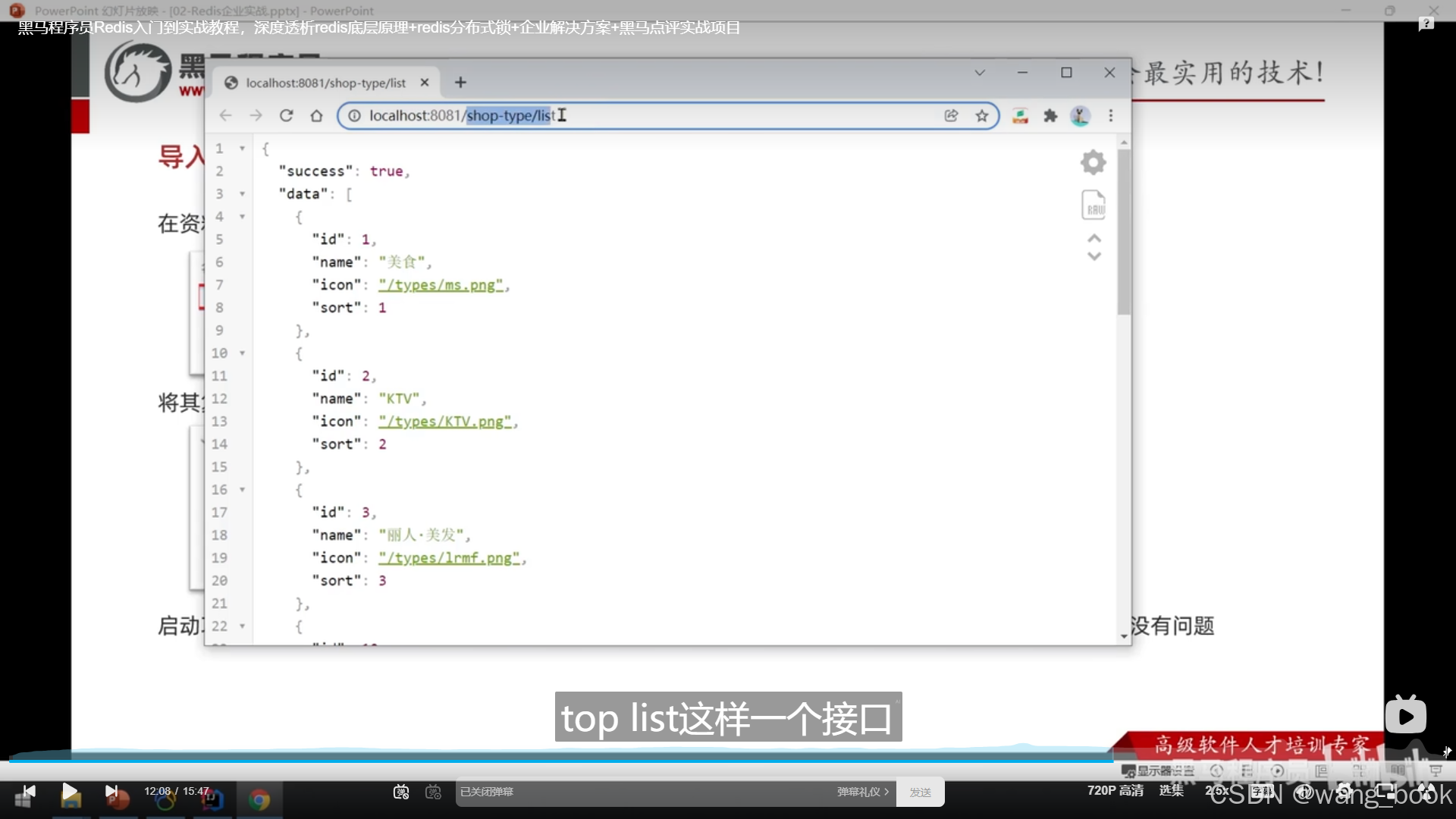The height and width of the screenshot is (819, 1456).
Task: Go to browser home page
Action: [x=316, y=115]
